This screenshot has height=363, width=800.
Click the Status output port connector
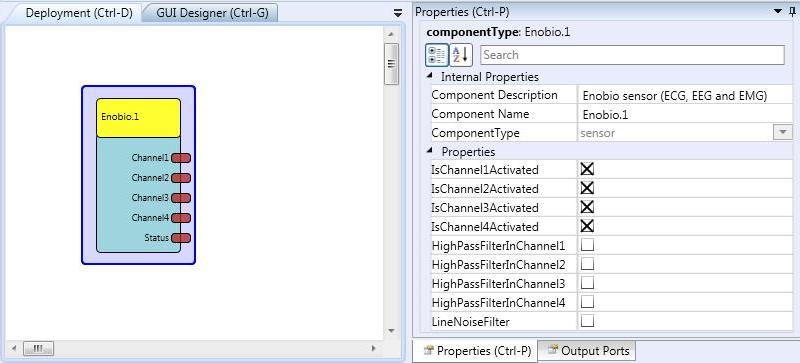tap(181, 238)
